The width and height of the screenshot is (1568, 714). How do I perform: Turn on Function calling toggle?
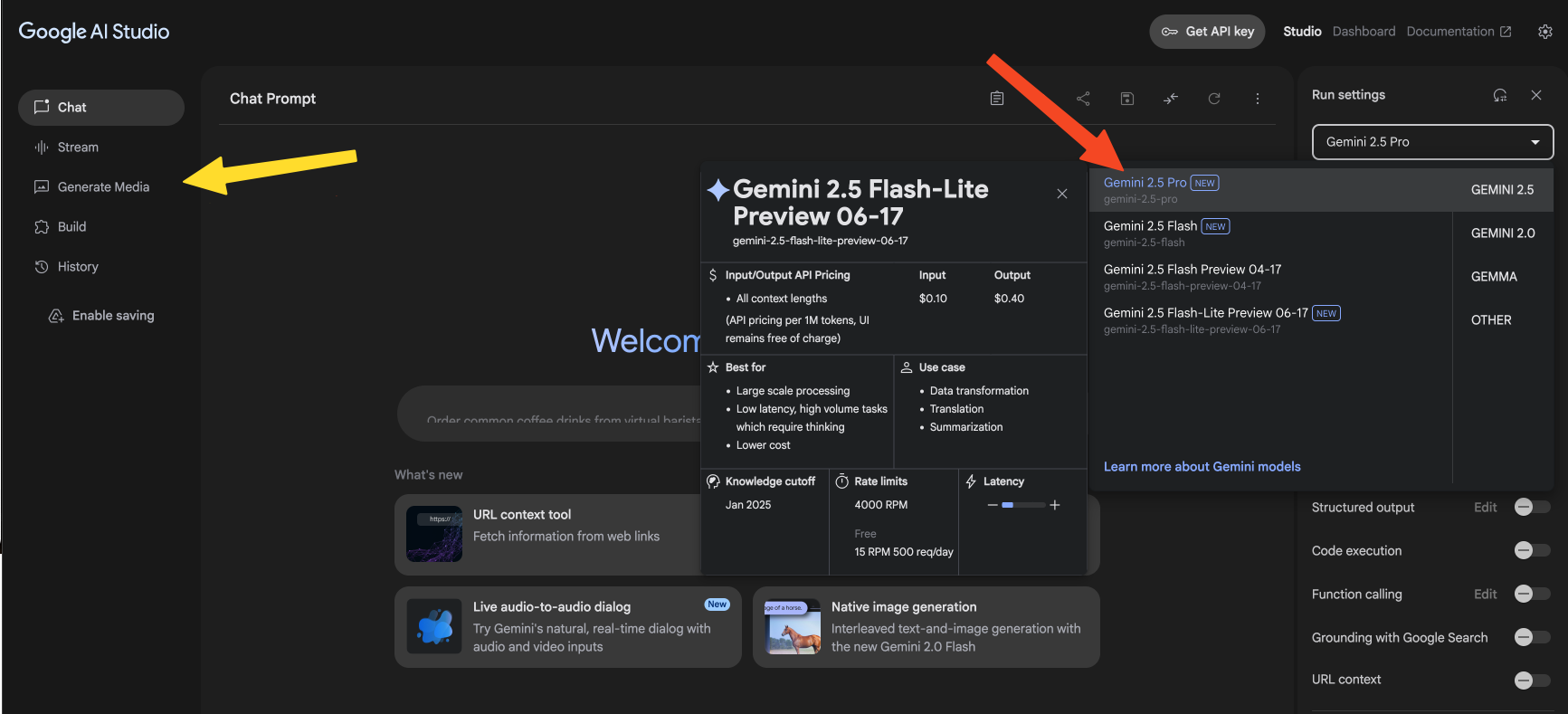coord(1533,595)
